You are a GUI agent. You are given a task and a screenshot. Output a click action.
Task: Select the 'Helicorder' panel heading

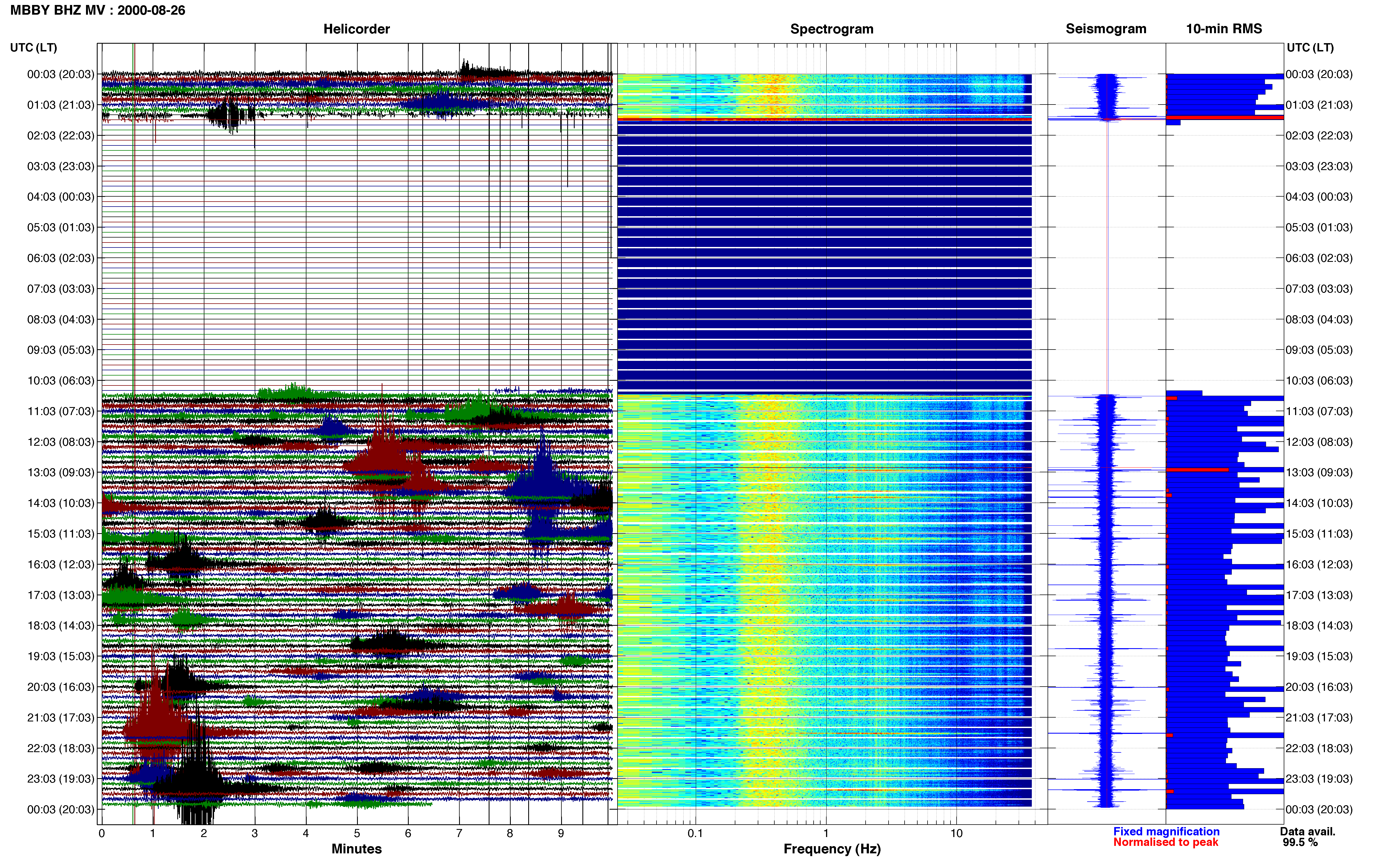[x=356, y=29]
